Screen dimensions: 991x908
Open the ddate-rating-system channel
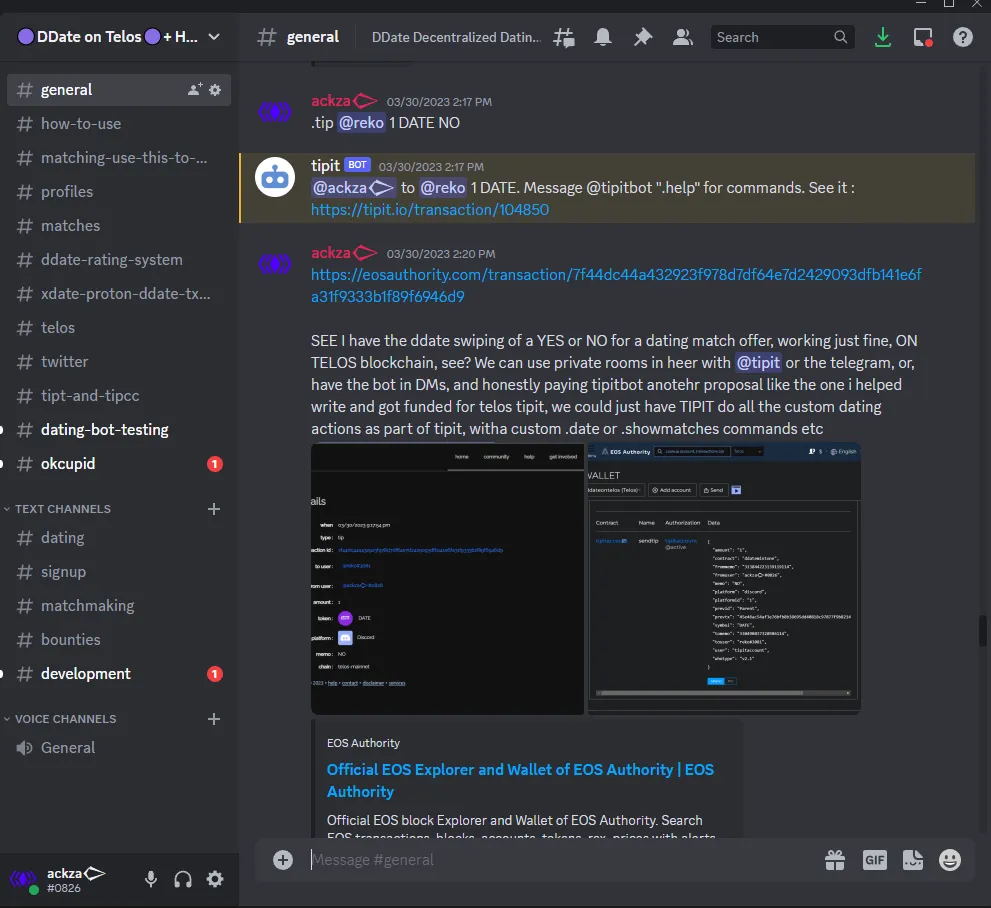(119, 260)
